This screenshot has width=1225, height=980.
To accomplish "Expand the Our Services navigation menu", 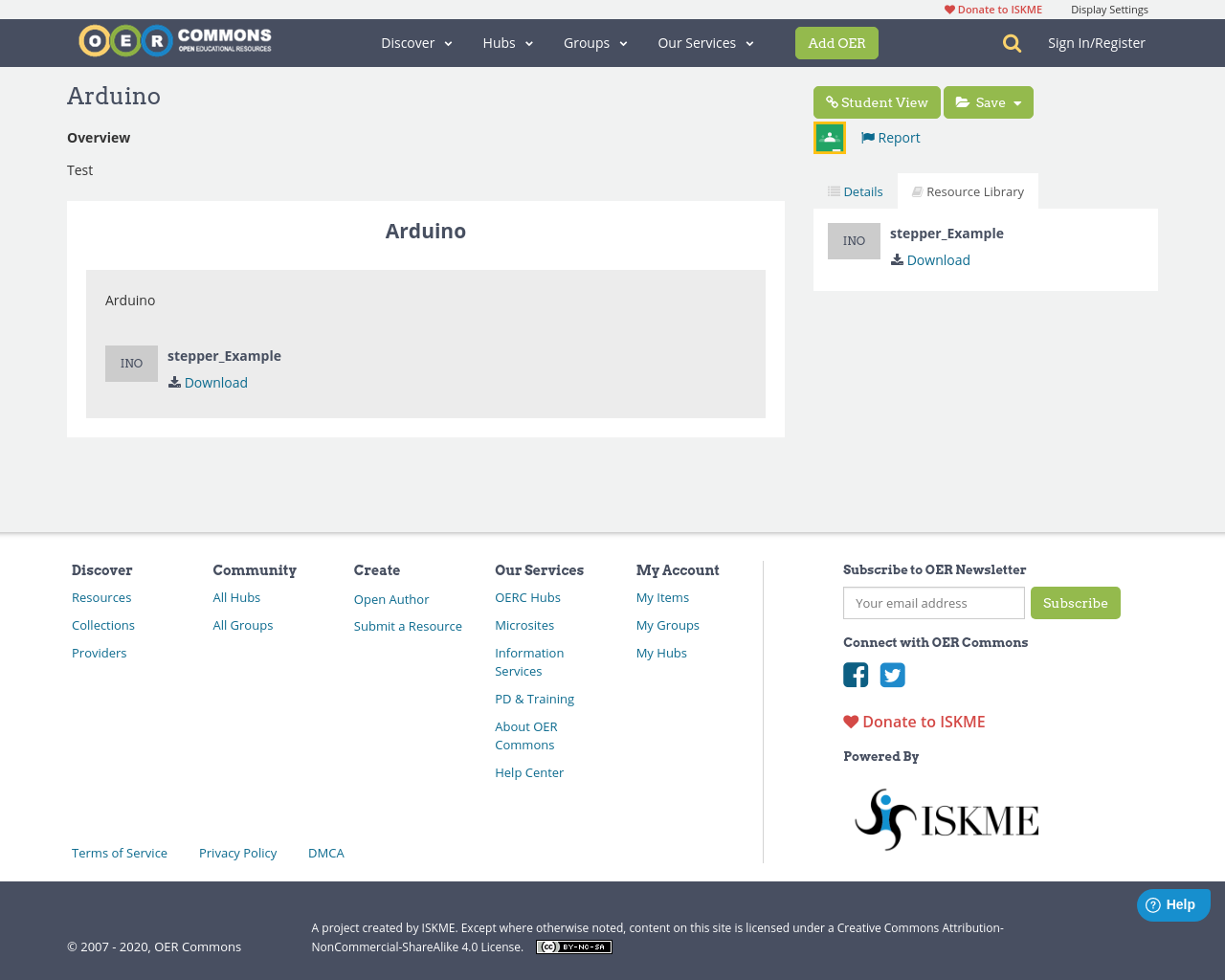I will 705,43.
